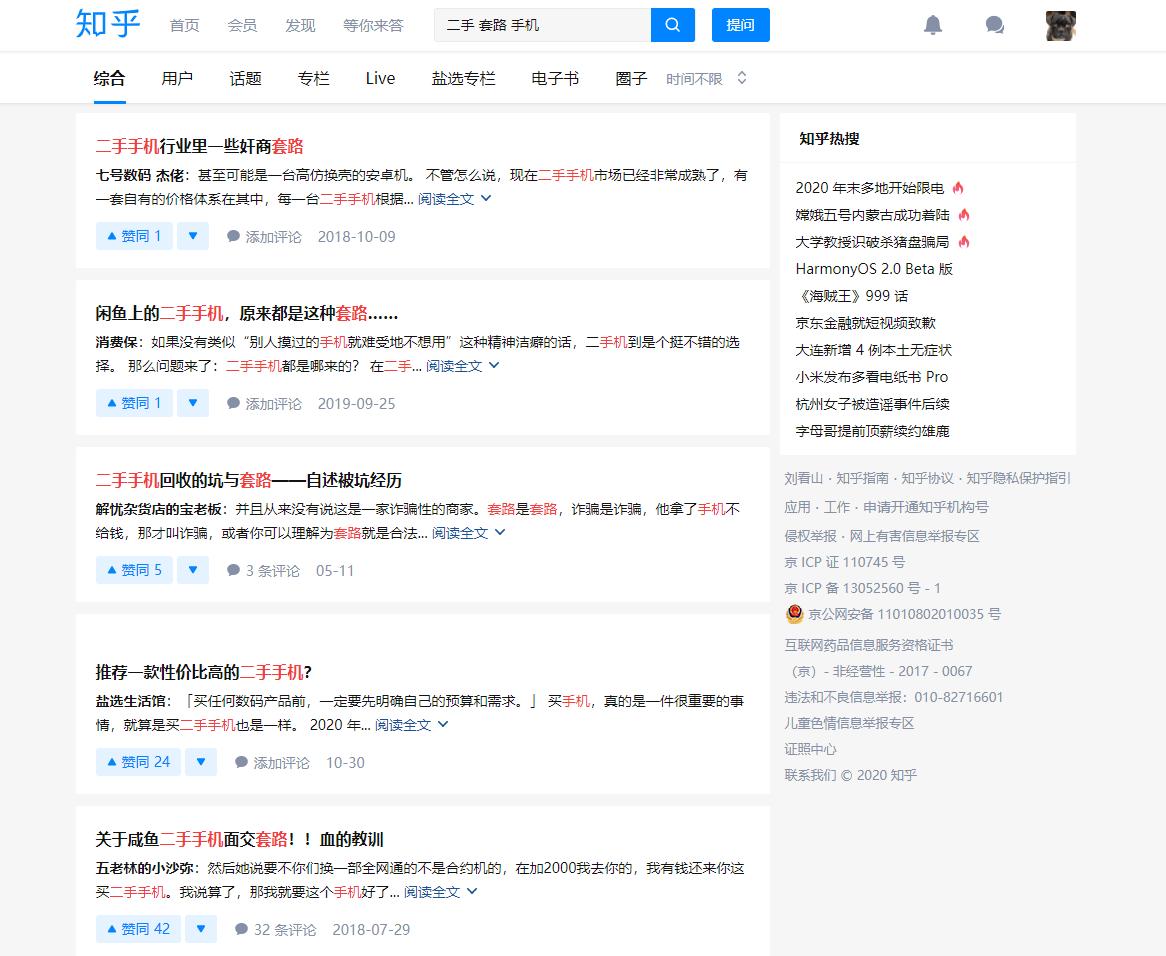This screenshot has width=1166, height=956.
Task: Upvote the 咸鱼二手手机面交套路 answer
Action: pyautogui.click(x=137, y=929)
